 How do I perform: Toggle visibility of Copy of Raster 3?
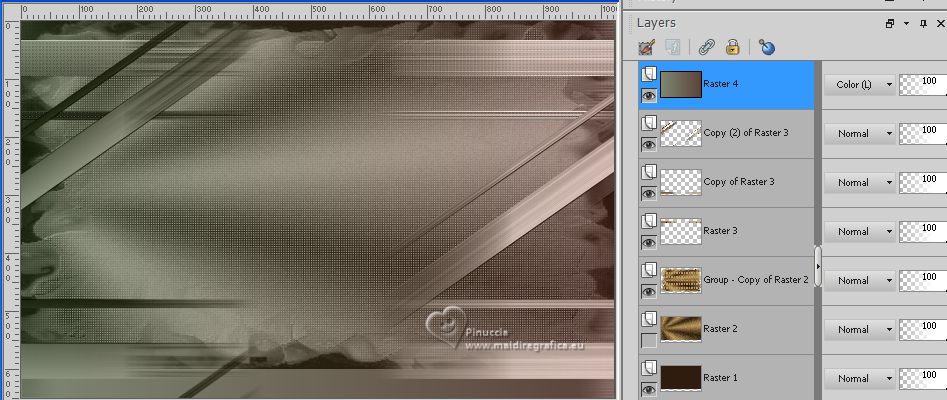point(649,193)
